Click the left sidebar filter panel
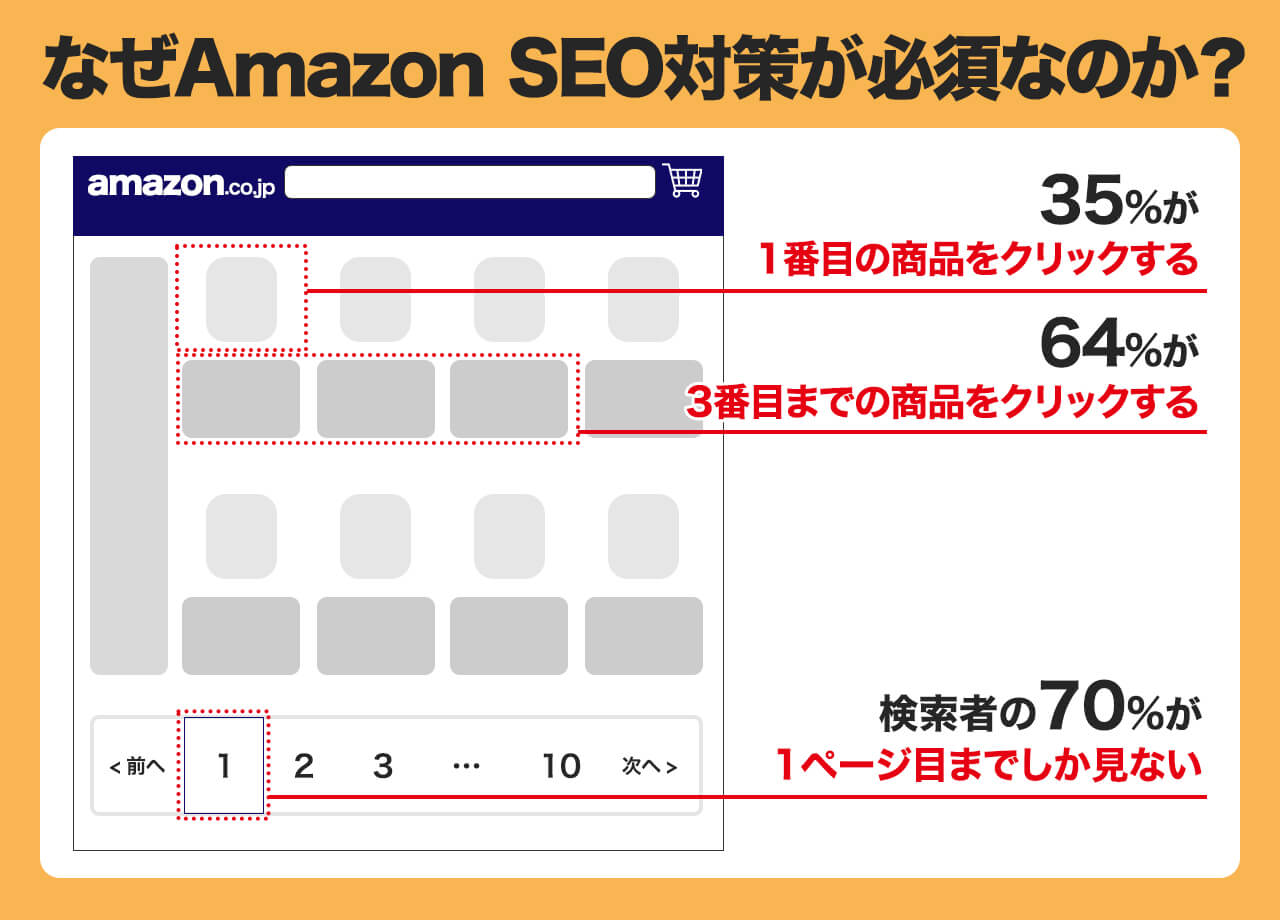This screenshot has height=920, width=1280. [129, 466]
